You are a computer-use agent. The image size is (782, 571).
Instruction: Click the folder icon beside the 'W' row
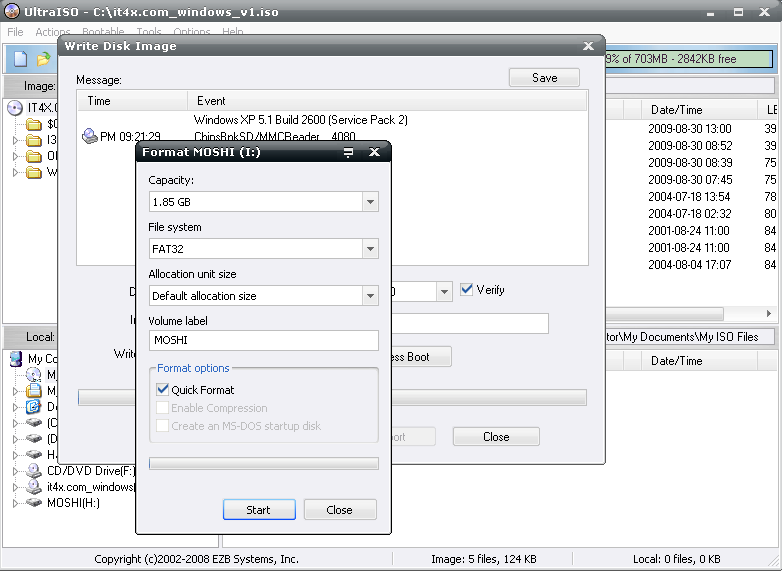[33, 173]
